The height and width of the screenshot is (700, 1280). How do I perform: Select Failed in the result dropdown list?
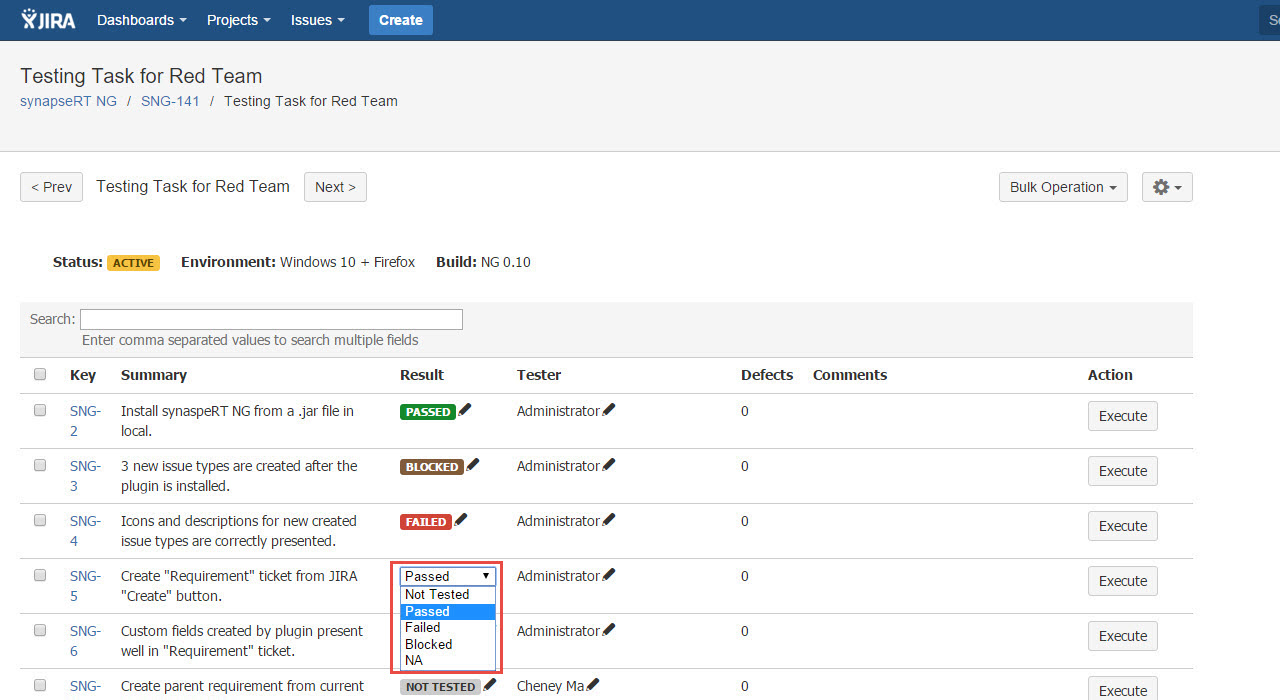coord(423,628)
